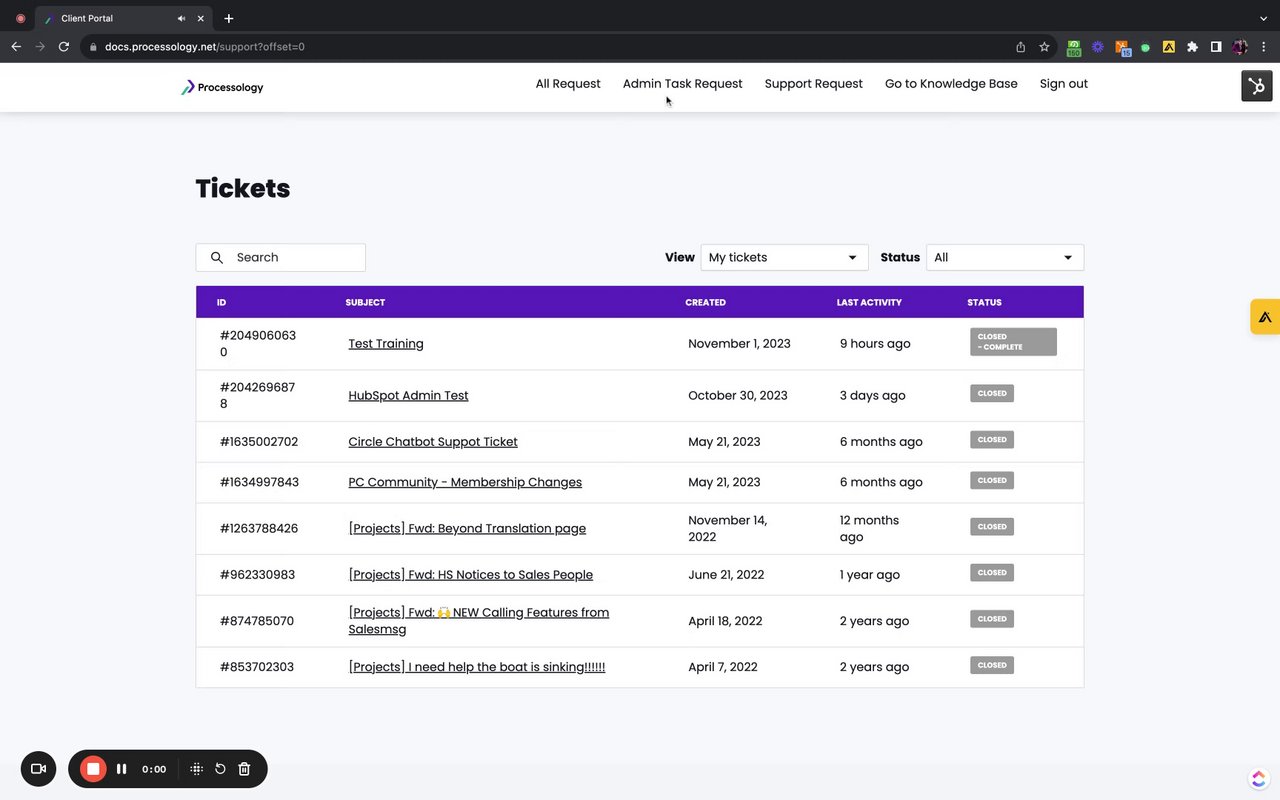Image resolution: width=1280 pixels, height=800 pixels.
Task: Click Sign out
Action: click(1063, 84)
